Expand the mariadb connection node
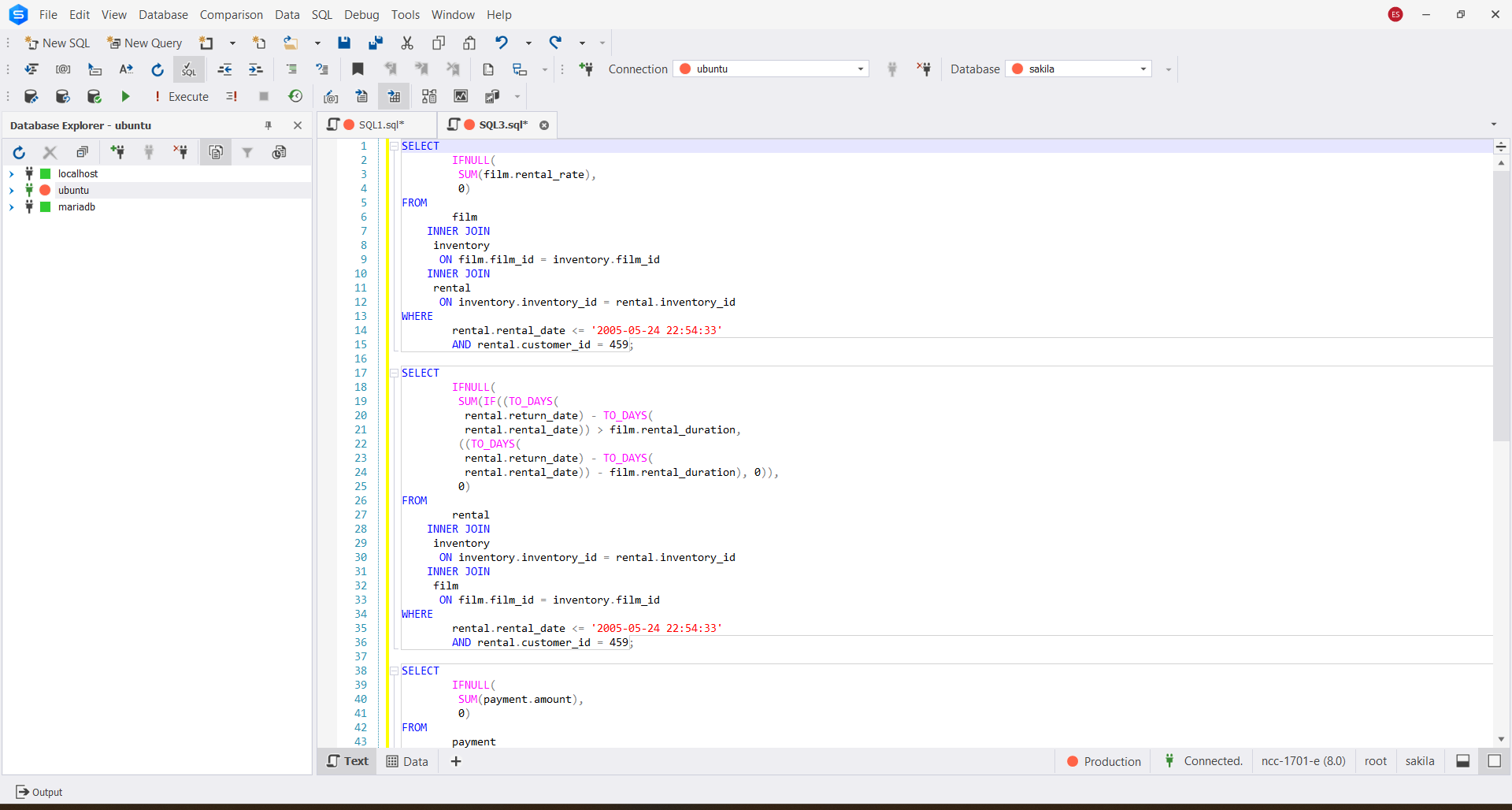The image size is (1512, 810). (x=12, y=207)
